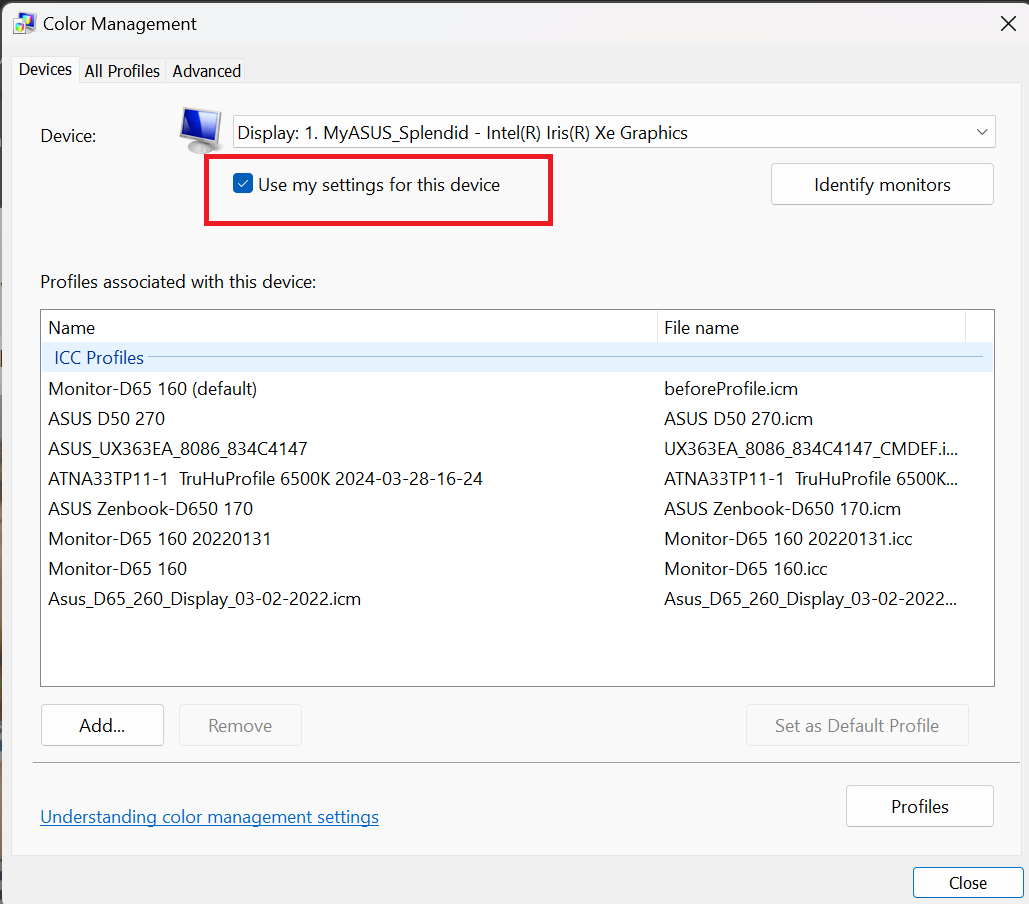Select the Asus_D65_260_Display_03-02-2022.icm profile

(x=204, y=598)
